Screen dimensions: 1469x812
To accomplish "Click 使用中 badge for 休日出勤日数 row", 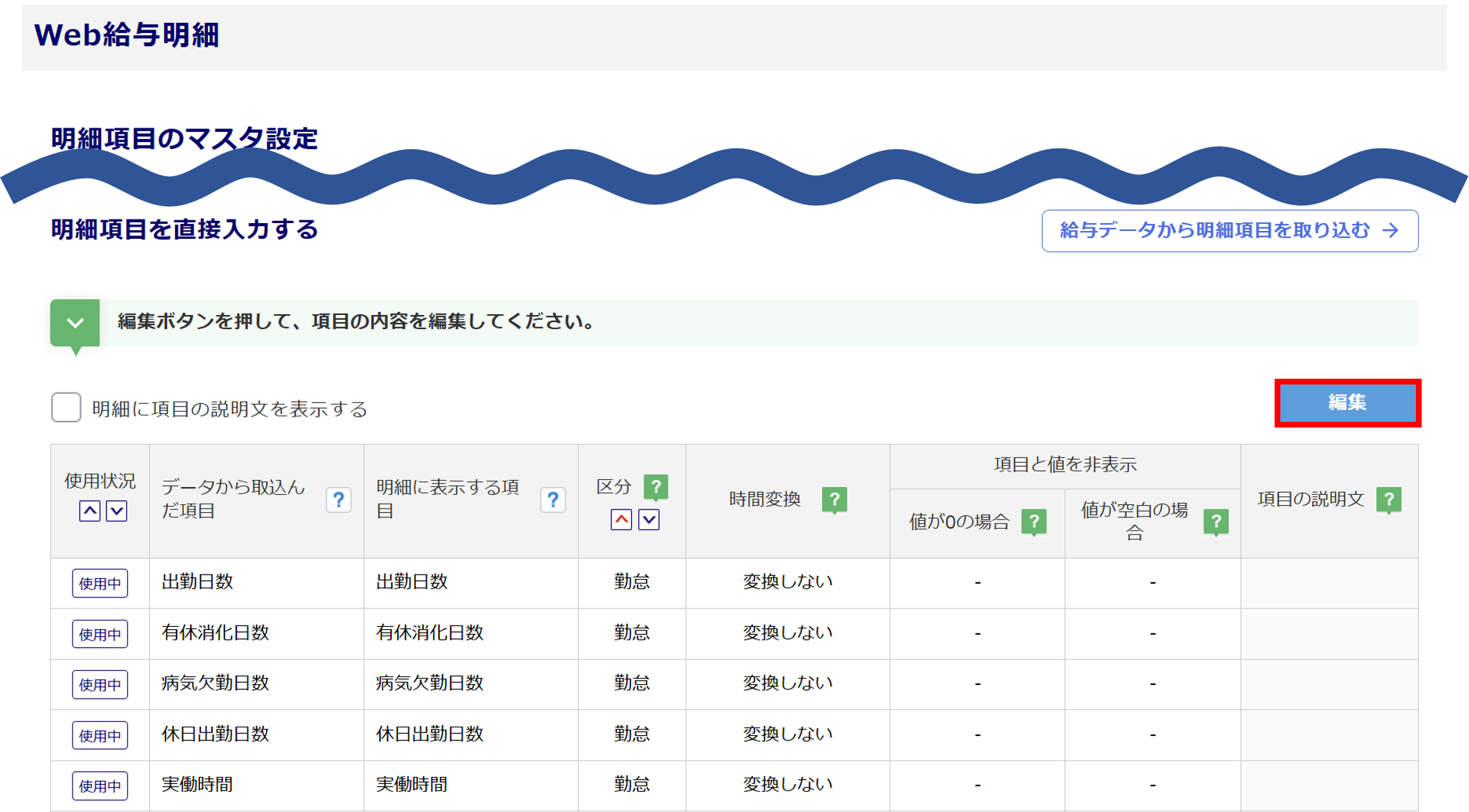I will 100,735.
